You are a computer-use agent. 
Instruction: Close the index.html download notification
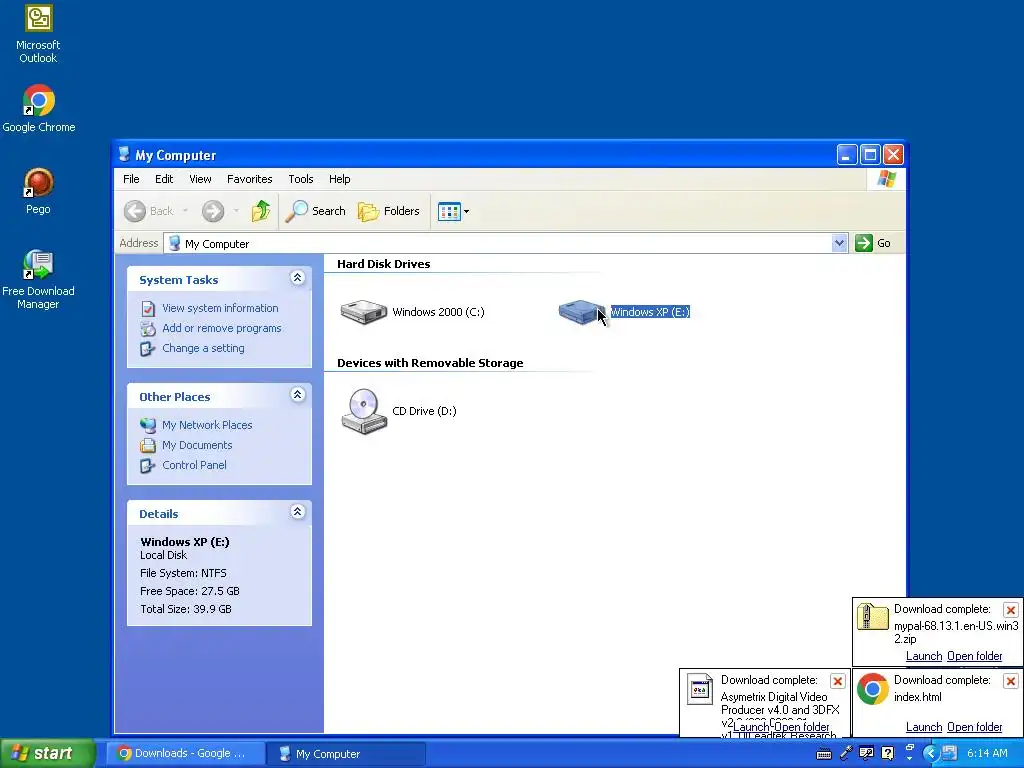1011,681
